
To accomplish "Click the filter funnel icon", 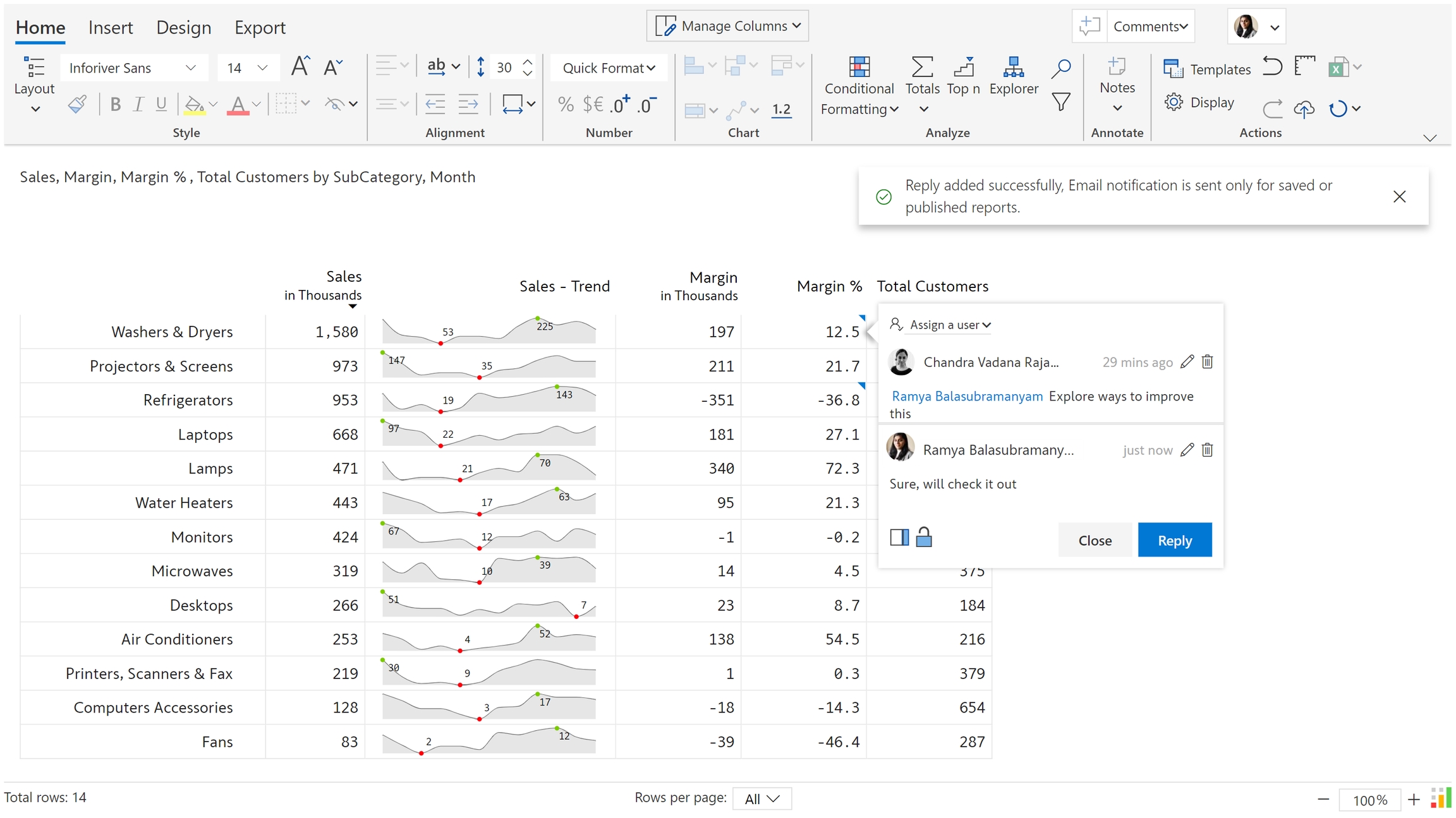I will (x=1060, y=102).
